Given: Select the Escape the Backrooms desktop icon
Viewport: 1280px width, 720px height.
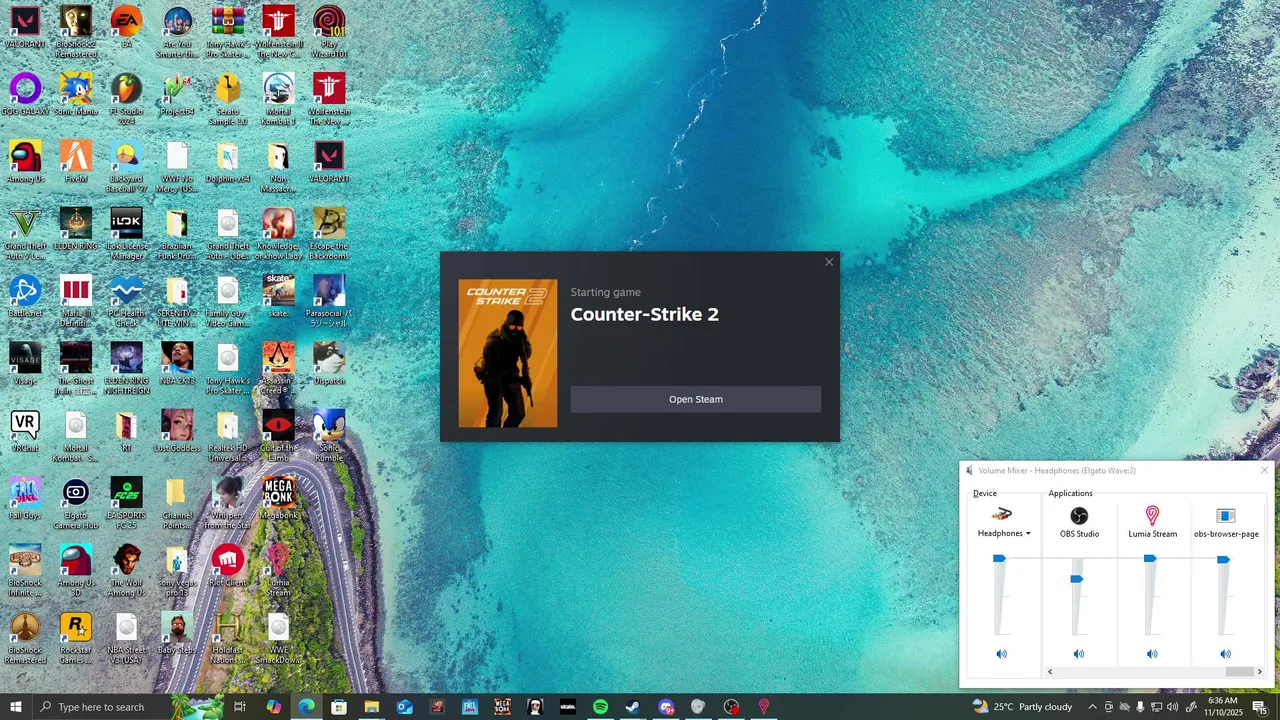Looking at the screenshot, I should [329, 233].
